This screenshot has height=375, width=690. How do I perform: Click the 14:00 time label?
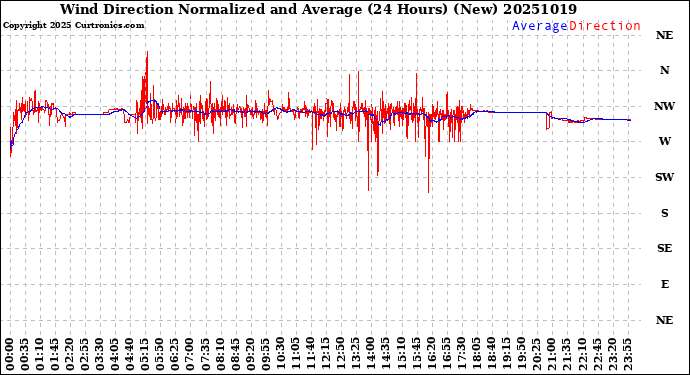click(x=371, y=355)
